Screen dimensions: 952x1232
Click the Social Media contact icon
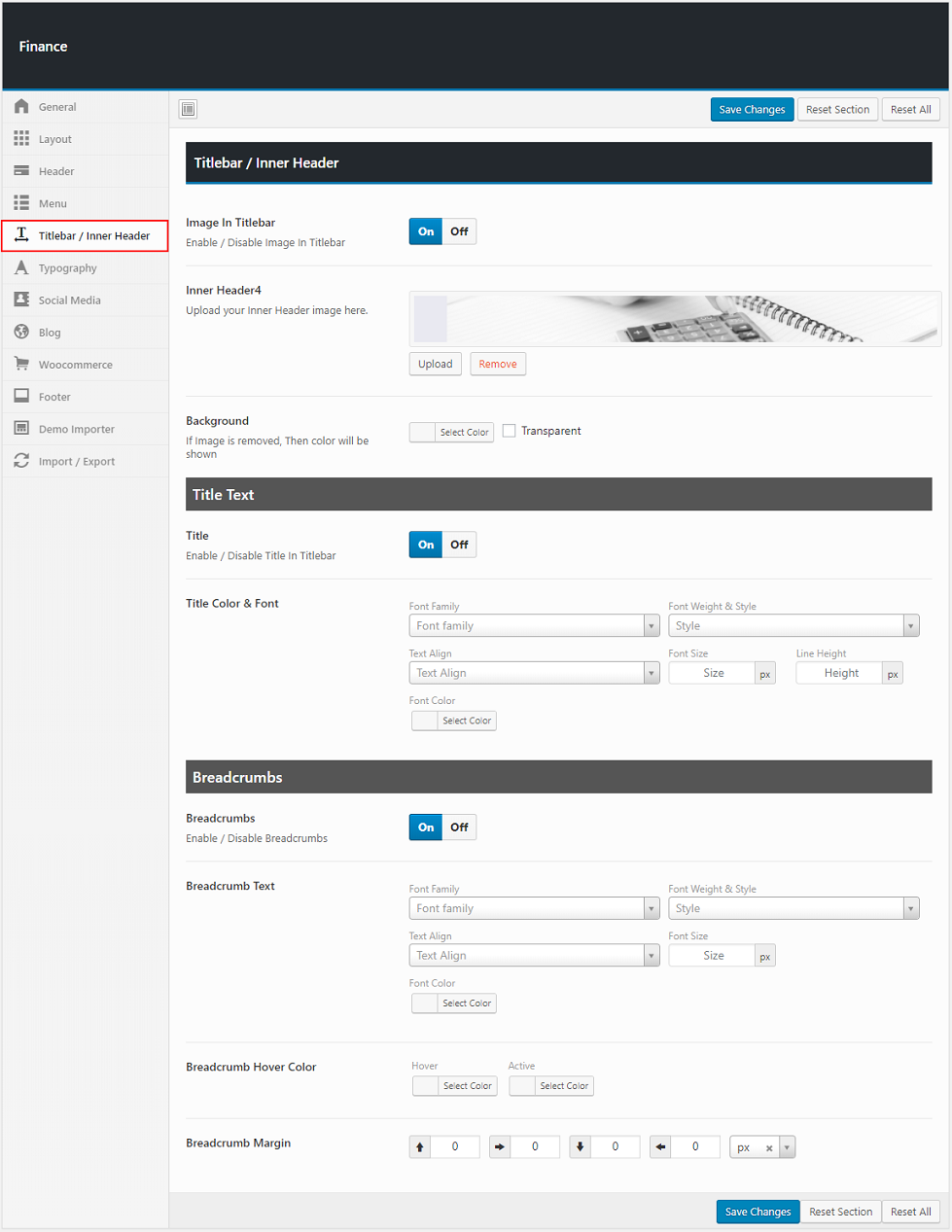point(21,299)
